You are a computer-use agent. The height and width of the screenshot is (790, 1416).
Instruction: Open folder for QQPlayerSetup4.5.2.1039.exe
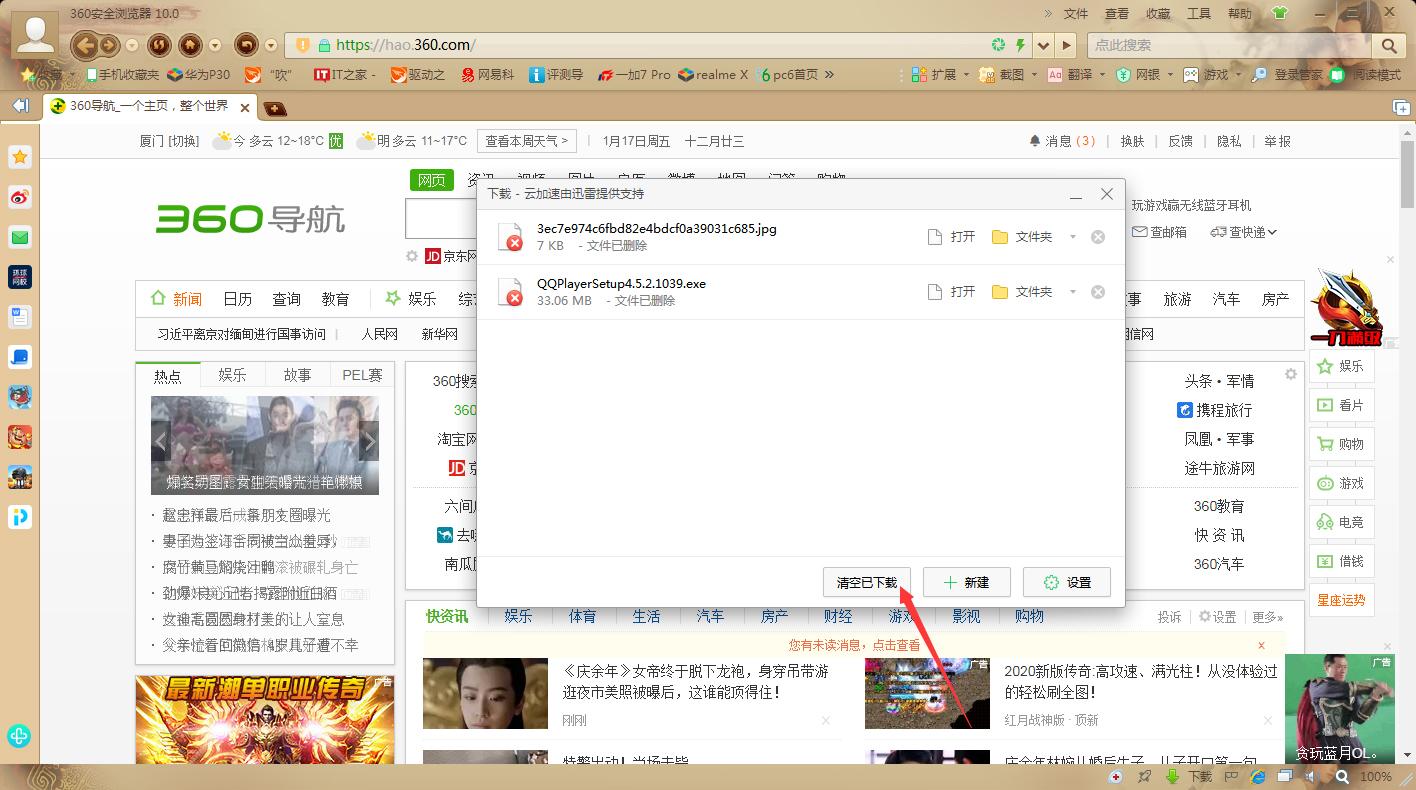pyautogui.click(x=1022, y=291)
